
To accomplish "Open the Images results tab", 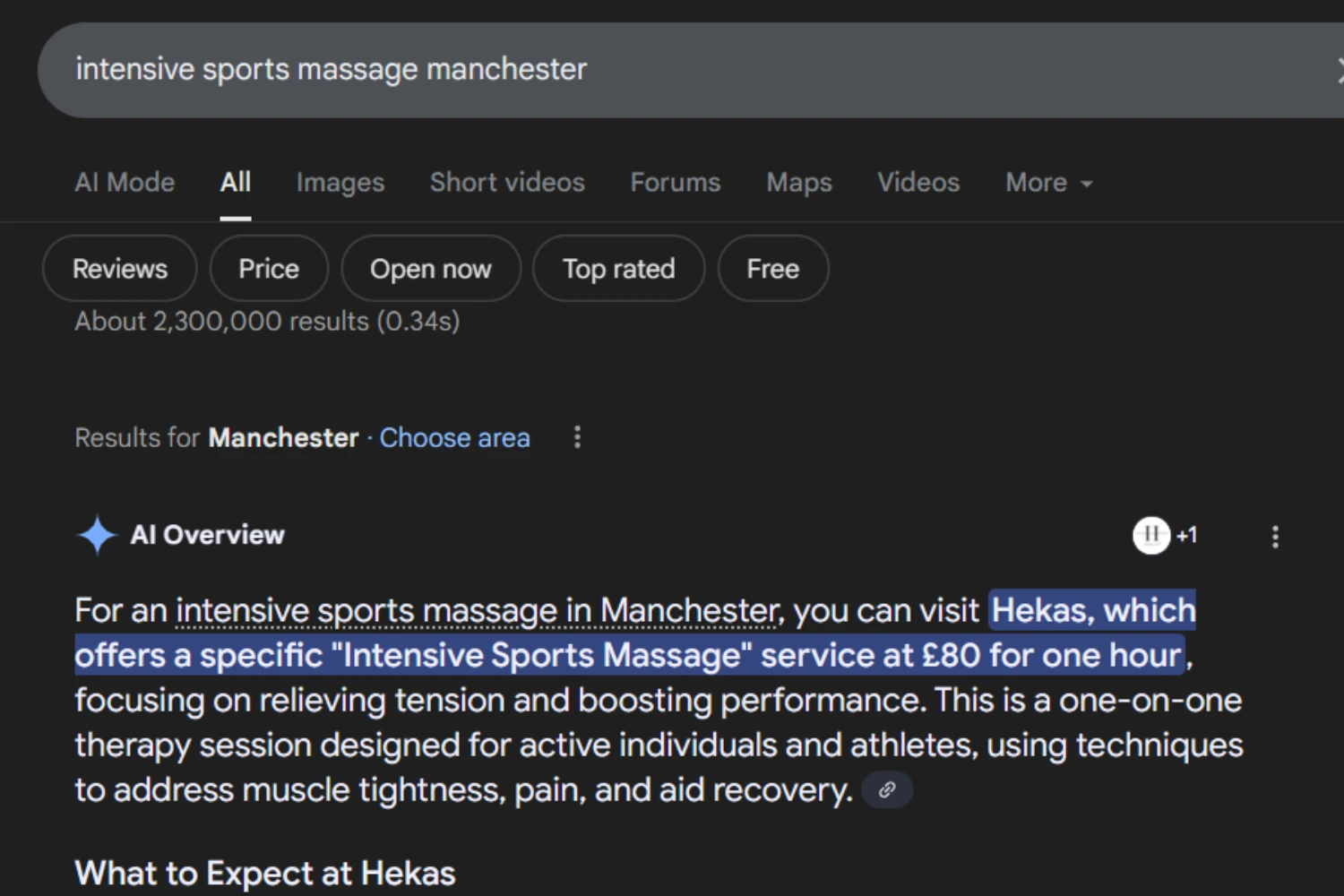I will pos(340,183).
